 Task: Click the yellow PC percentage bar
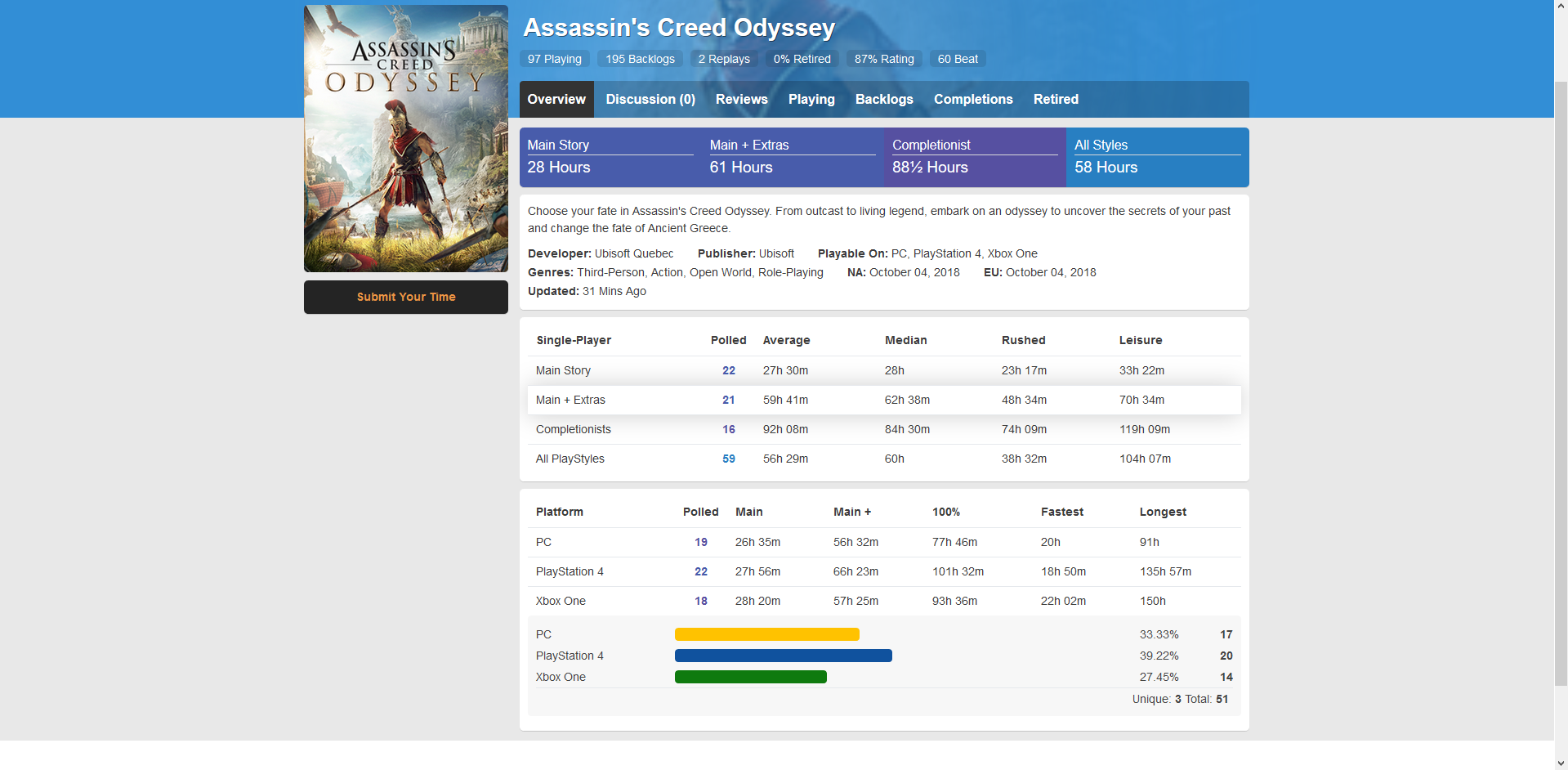766,634
